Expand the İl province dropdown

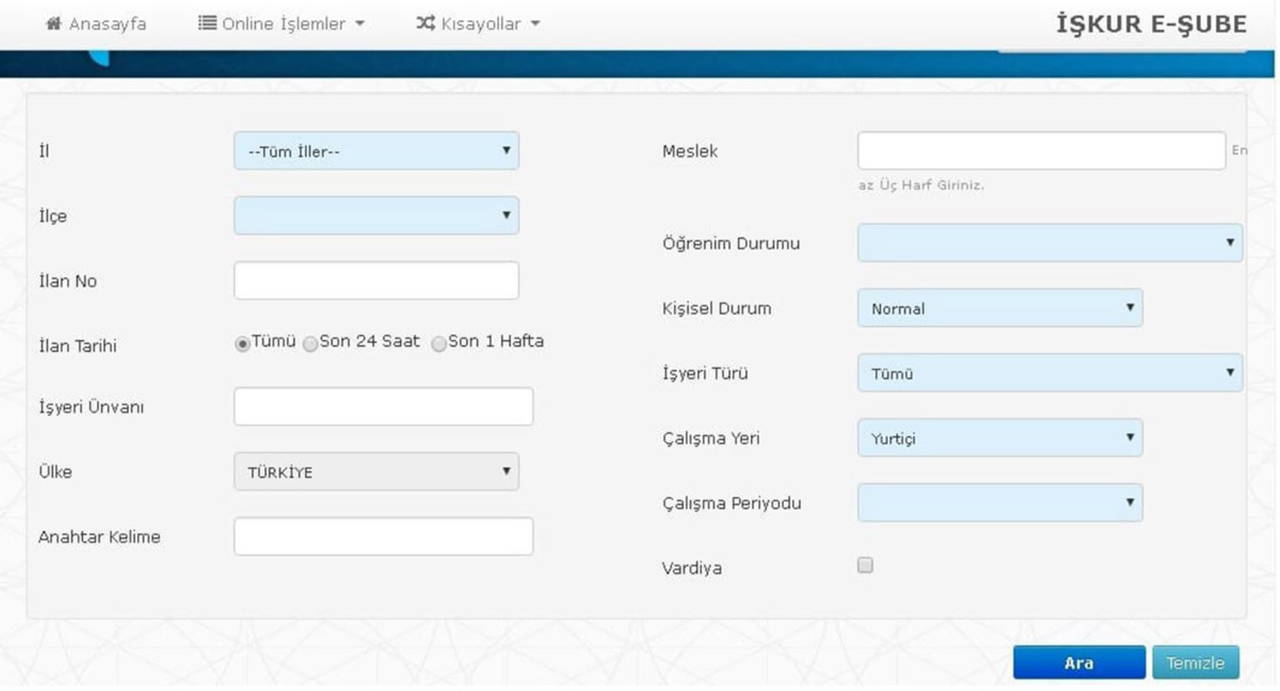click(376, 151)
